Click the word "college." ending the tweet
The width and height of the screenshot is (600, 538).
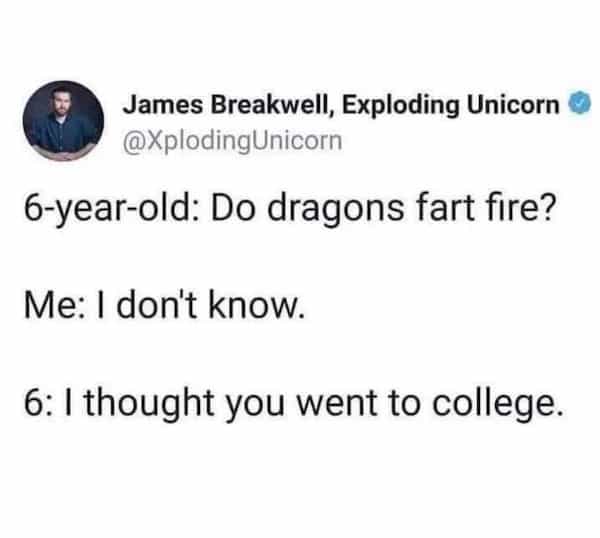tap(498, 404)
